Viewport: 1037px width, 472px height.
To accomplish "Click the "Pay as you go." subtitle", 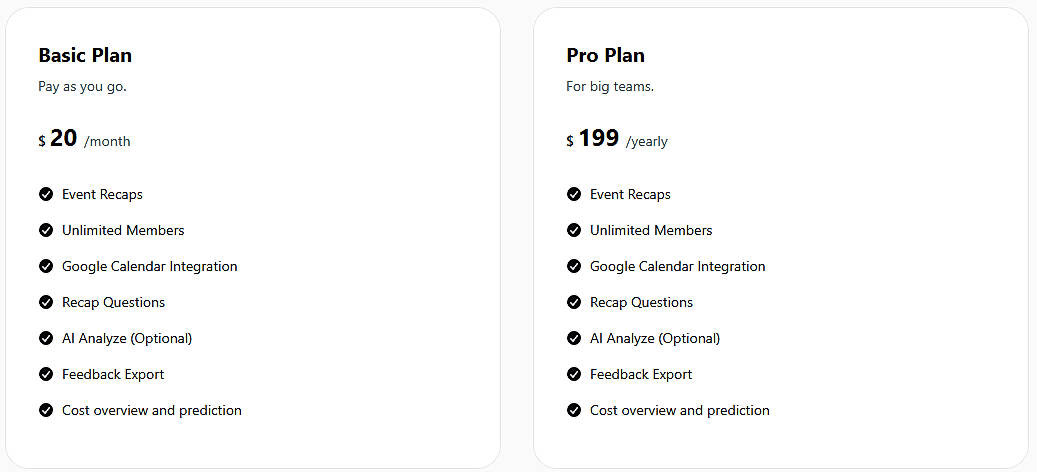I will (x=82, y=87).
